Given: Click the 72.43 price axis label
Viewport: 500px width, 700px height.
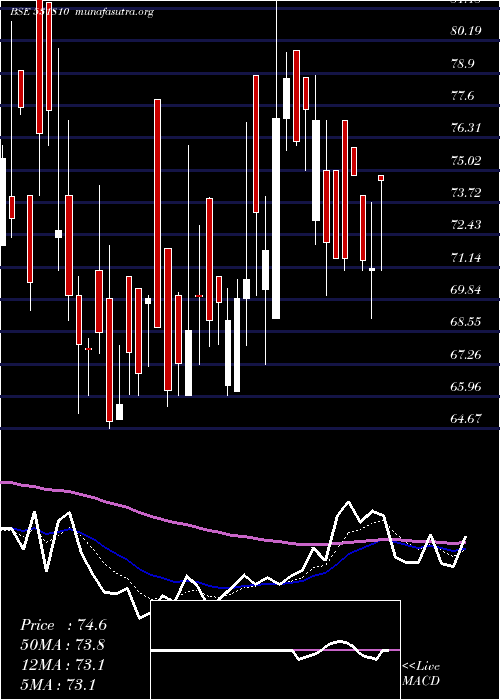Looking at the screenshot, I should 467,225.
